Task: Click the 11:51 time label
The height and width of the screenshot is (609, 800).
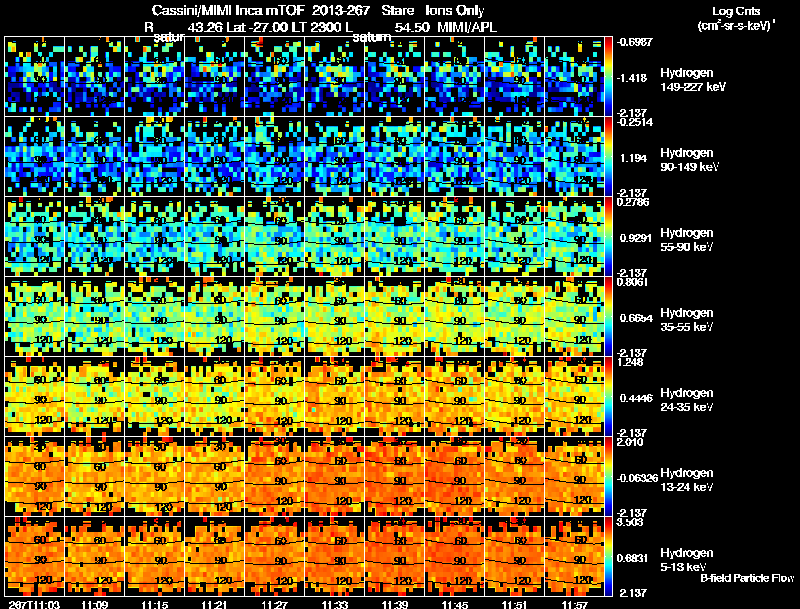Action: 515,605
